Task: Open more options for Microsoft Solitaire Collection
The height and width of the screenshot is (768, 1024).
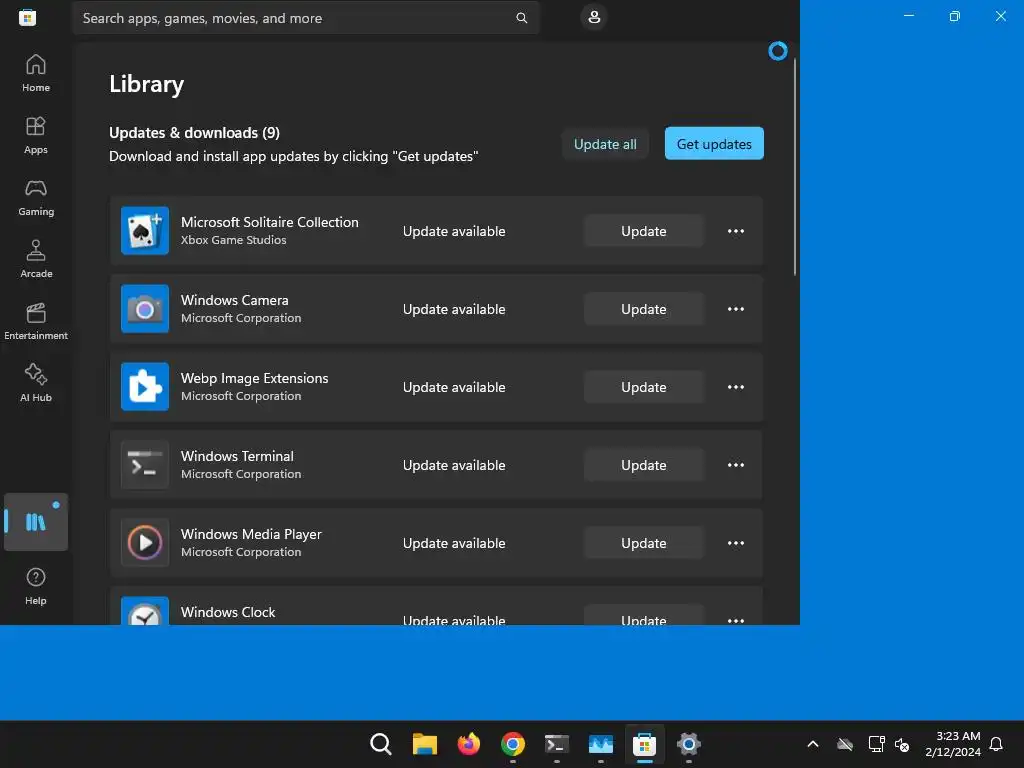Action: pyautogui.click(x=736, y=231)
